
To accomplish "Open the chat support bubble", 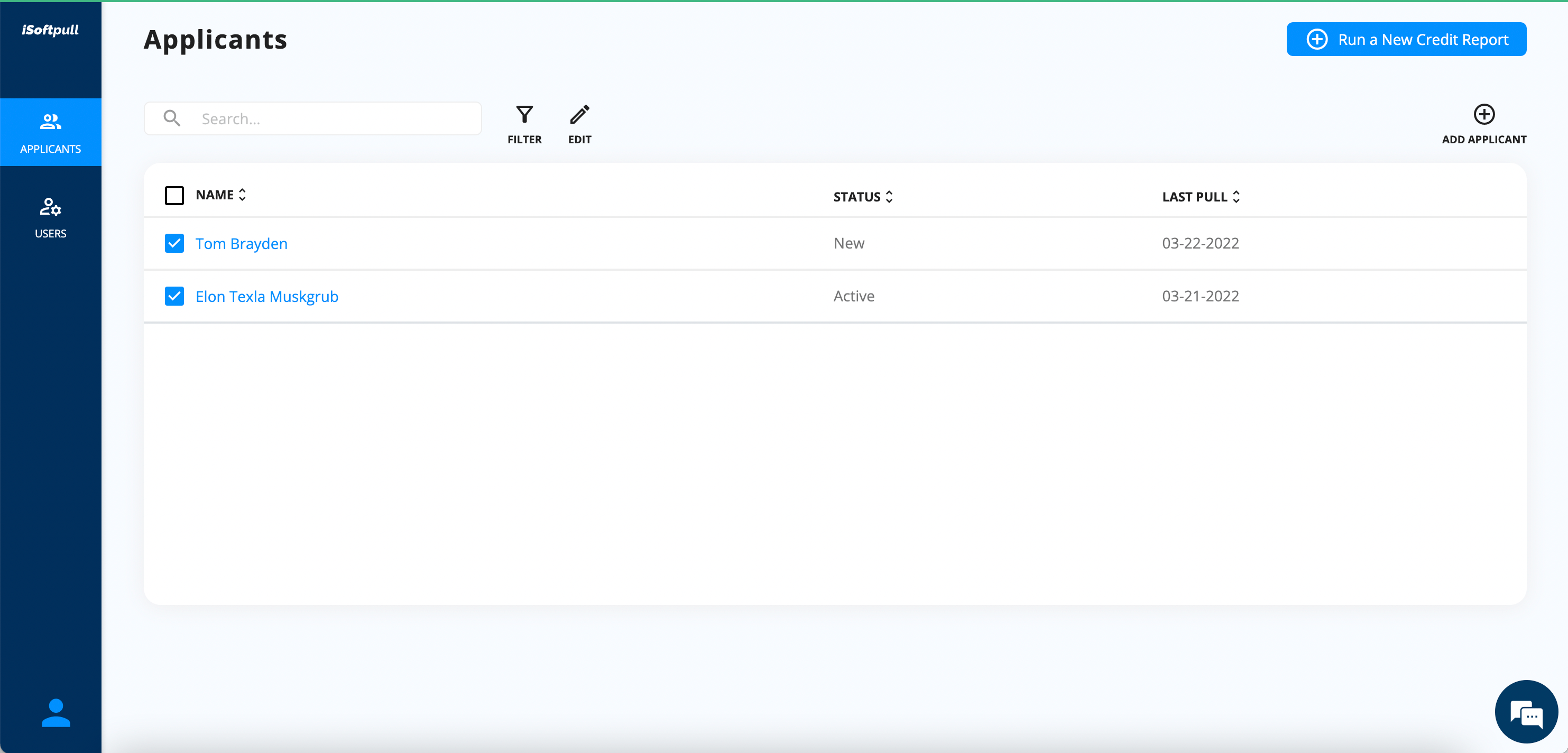I will pos(1526,712).
